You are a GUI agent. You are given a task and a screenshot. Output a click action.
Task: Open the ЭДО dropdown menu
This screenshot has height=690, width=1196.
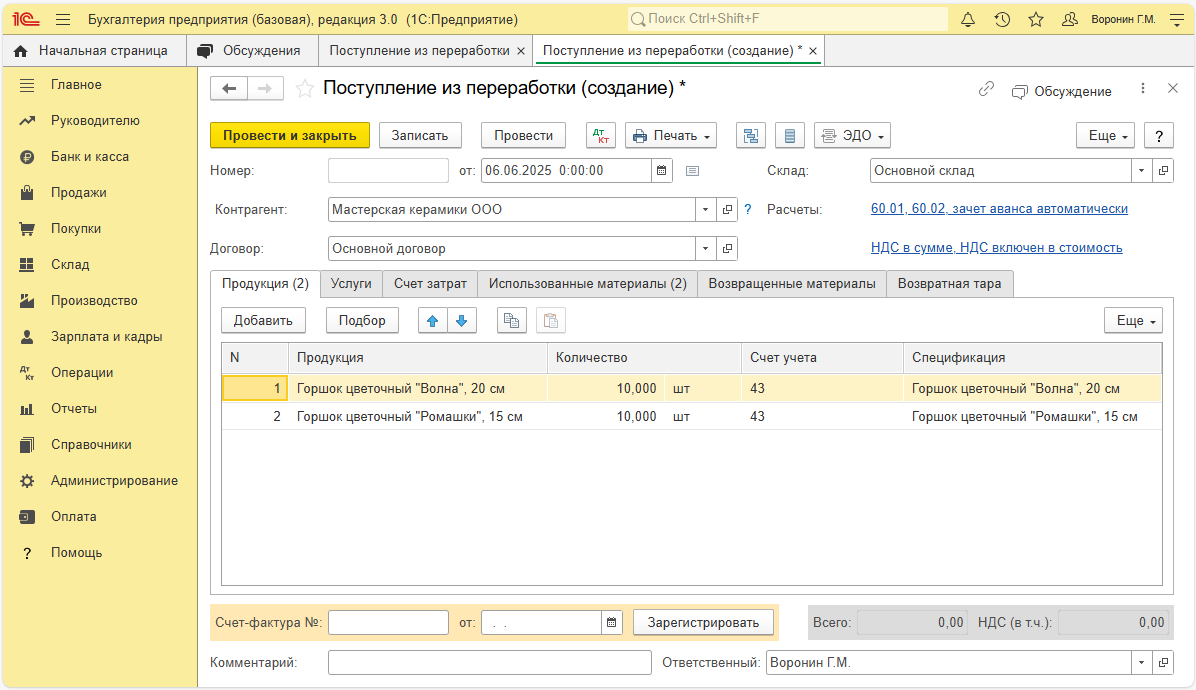pyautogui.click(x=852, y=136)
